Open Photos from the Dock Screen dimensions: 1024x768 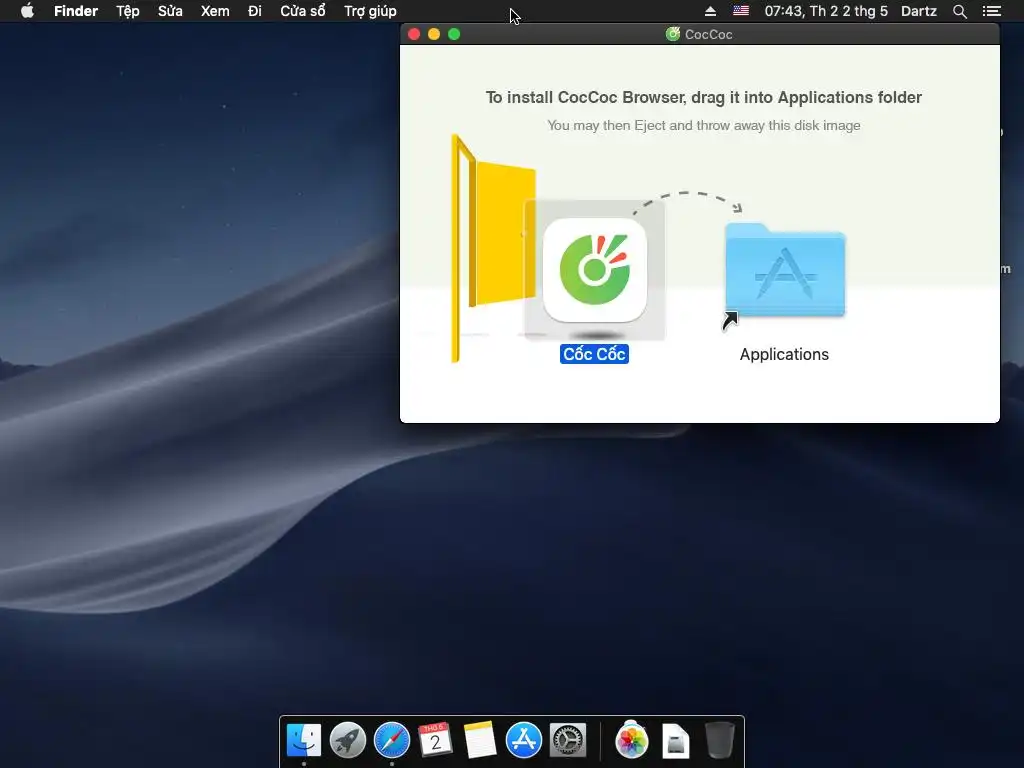632,741
